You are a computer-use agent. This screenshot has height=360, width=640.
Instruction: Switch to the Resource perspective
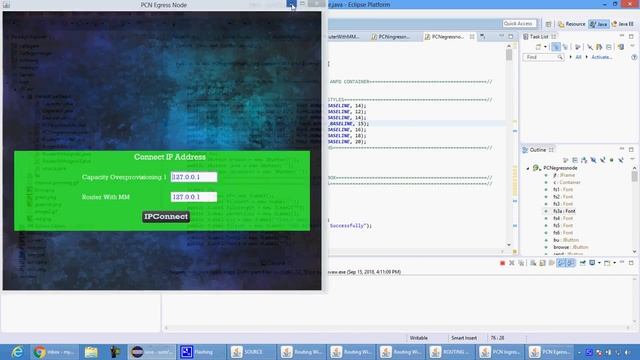[572, 24]
